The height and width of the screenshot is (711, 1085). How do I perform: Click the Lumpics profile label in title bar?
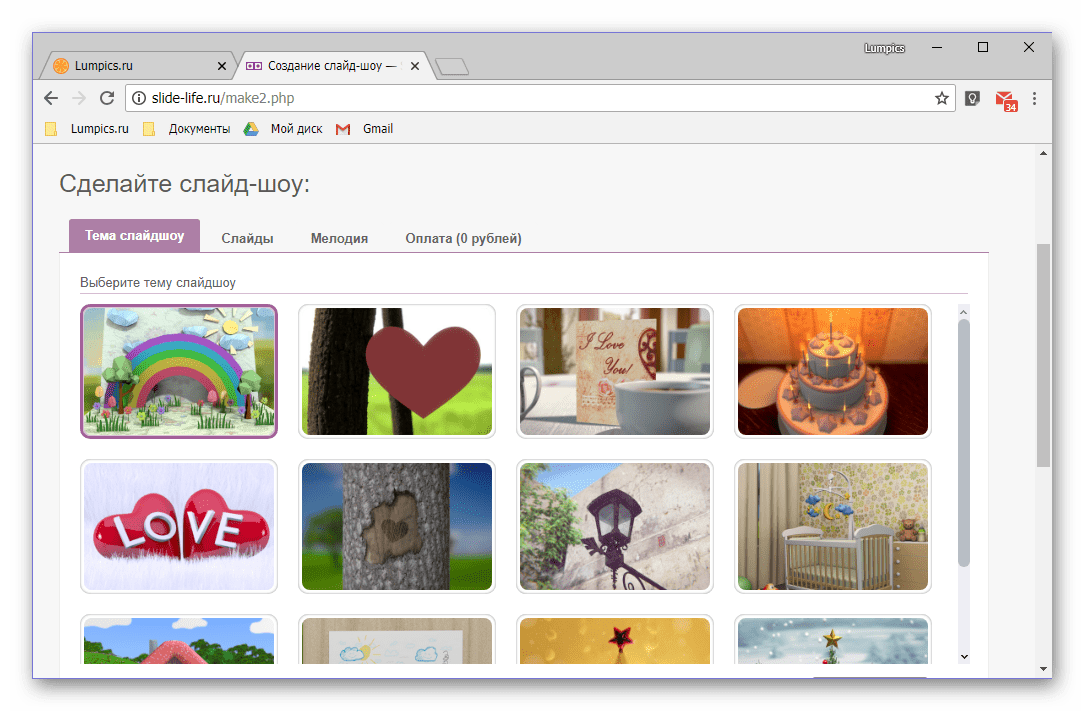884,48
